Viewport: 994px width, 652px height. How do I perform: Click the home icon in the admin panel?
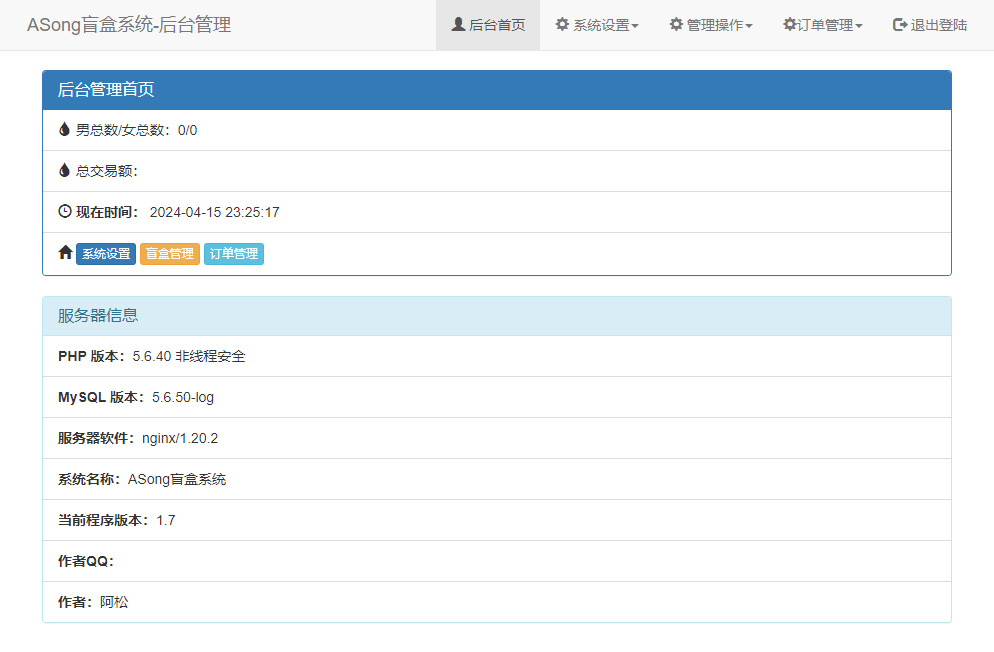pyautogui.click(x=65, y=253)
